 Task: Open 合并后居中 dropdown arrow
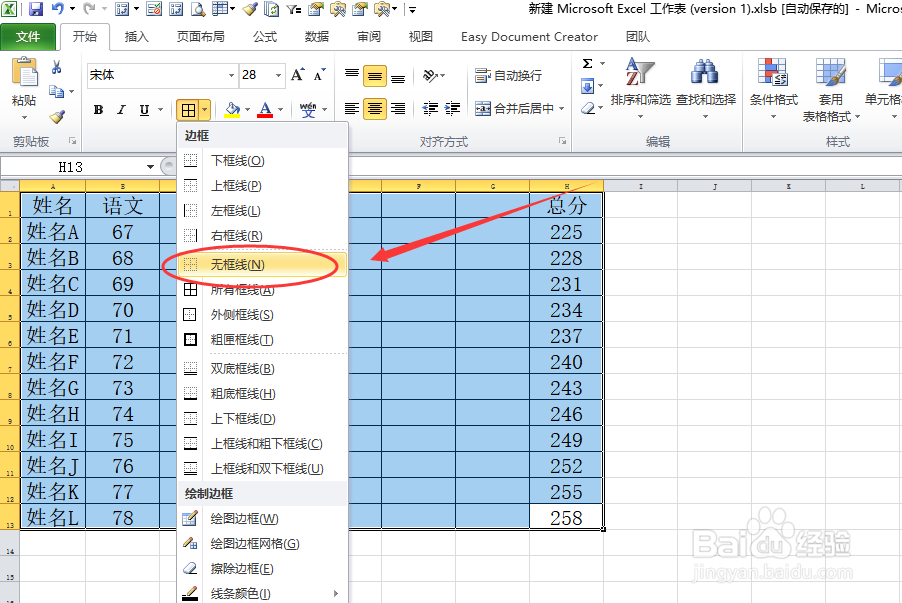coord(561,108)
